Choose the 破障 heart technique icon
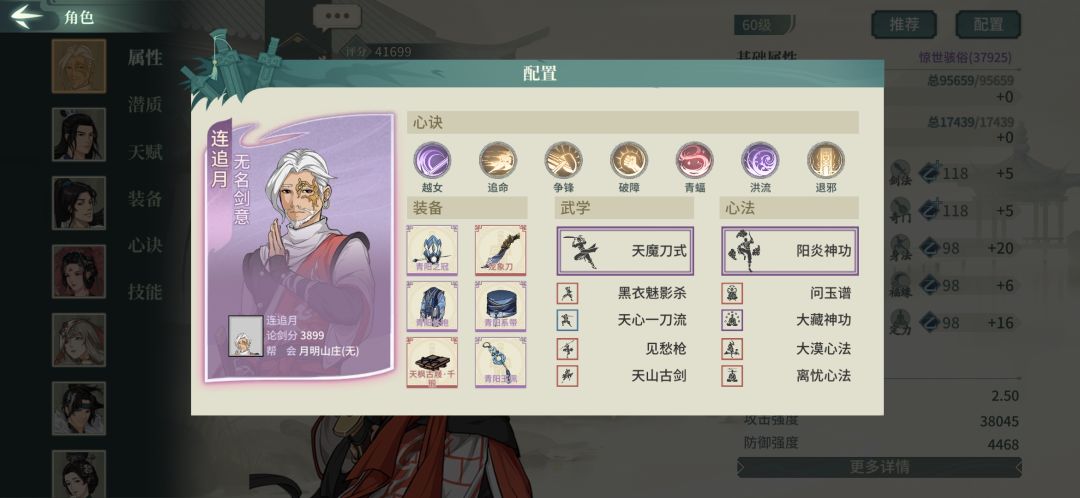This screenshot has width=1080, height=498. (629, 160)
